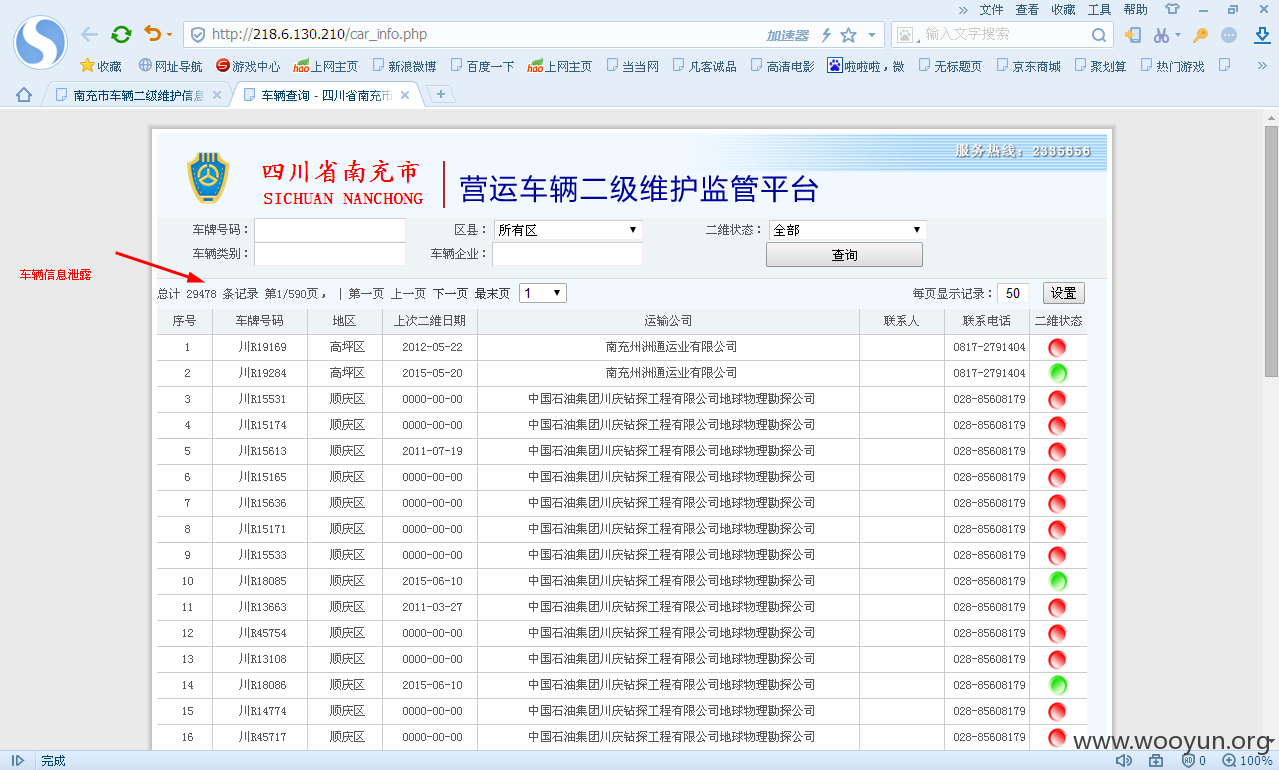Screen dimensions: 1279x770
Task: Click the search engine paw icon
Action: click(x=905, y=35)
